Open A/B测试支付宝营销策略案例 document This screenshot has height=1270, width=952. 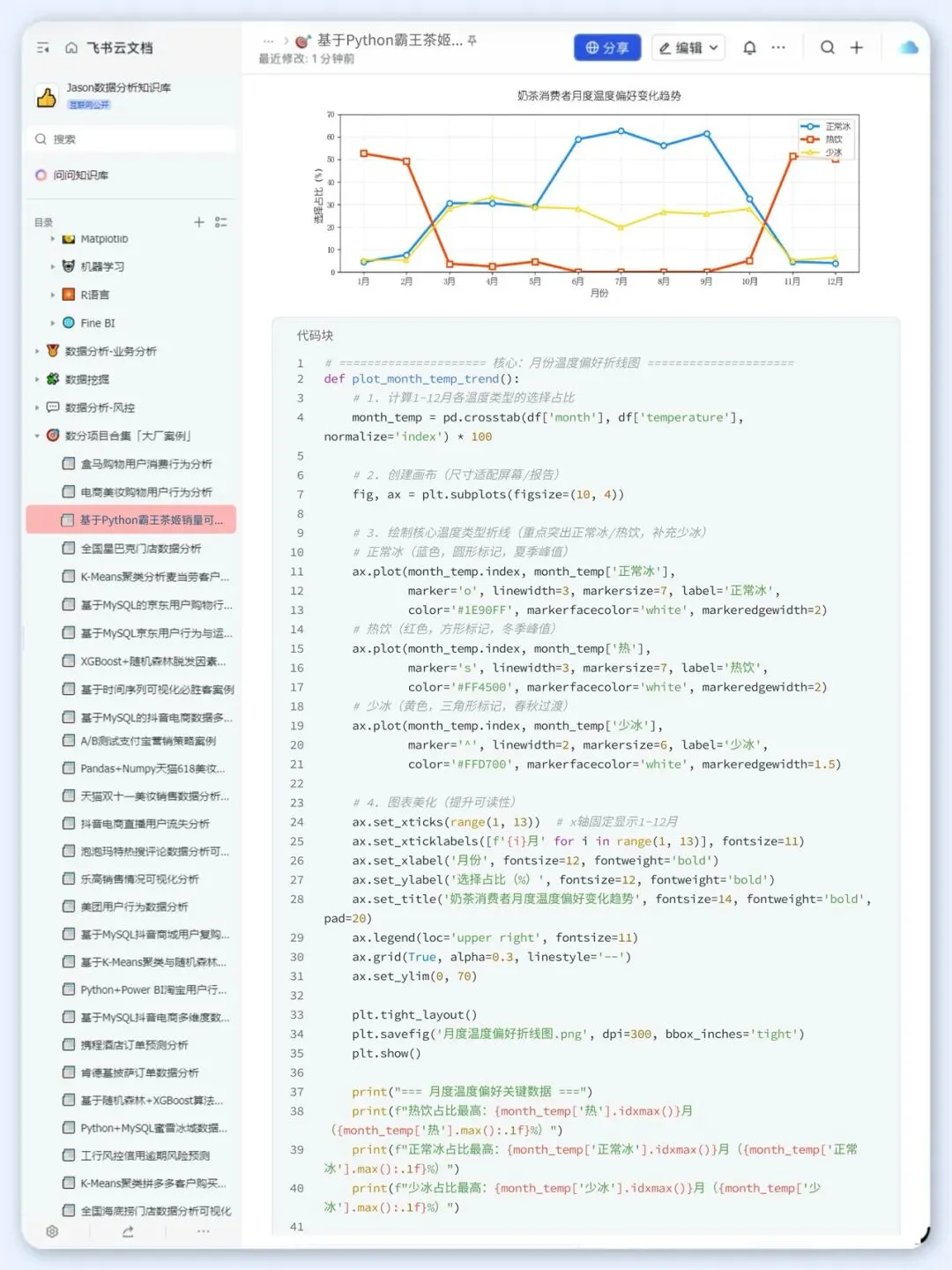(x=148, y=741)
